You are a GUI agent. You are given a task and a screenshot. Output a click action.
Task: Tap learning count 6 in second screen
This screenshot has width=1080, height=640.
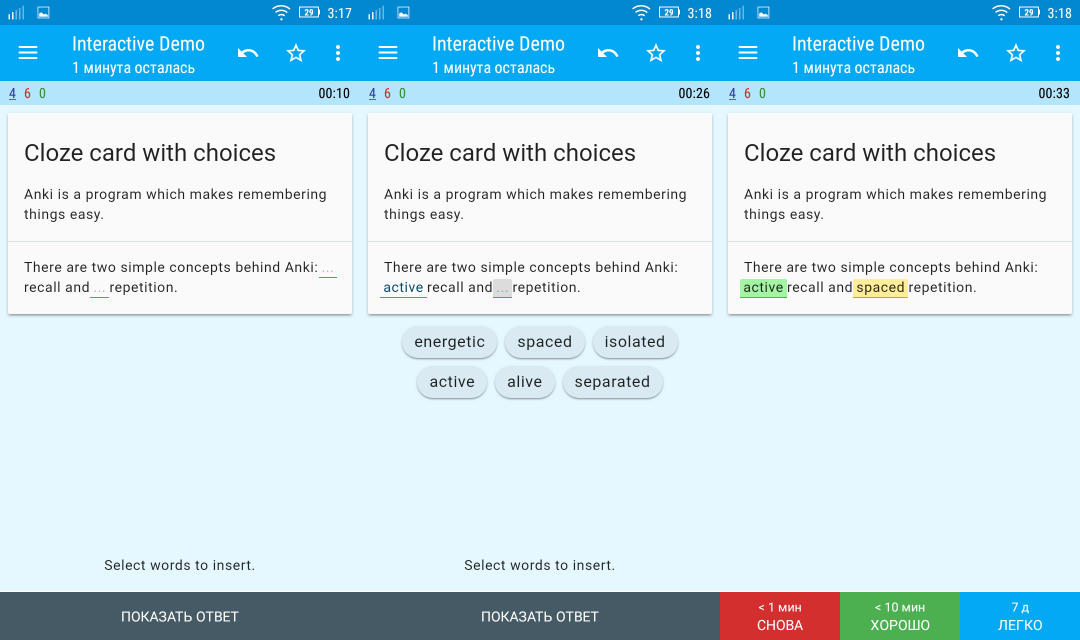pyautogui.click(x=387, y=94)
